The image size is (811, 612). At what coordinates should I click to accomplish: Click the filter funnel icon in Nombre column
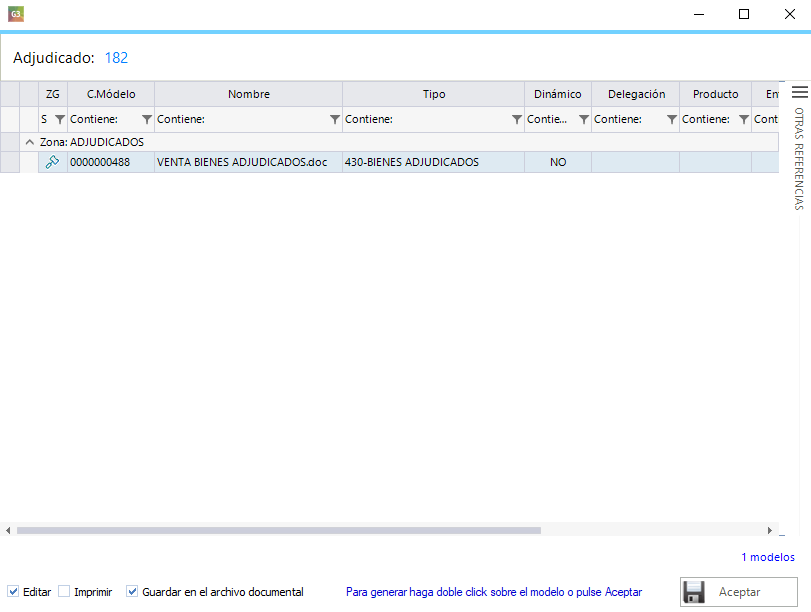(x=335, y=120)
